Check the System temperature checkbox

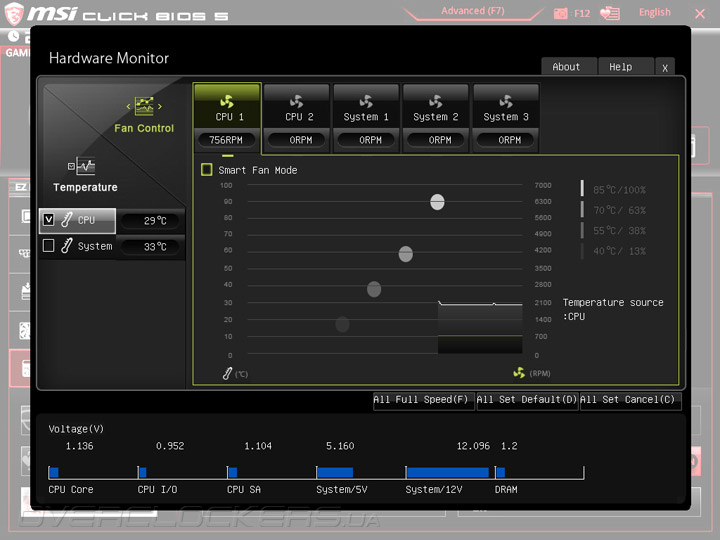coord(49,246)
